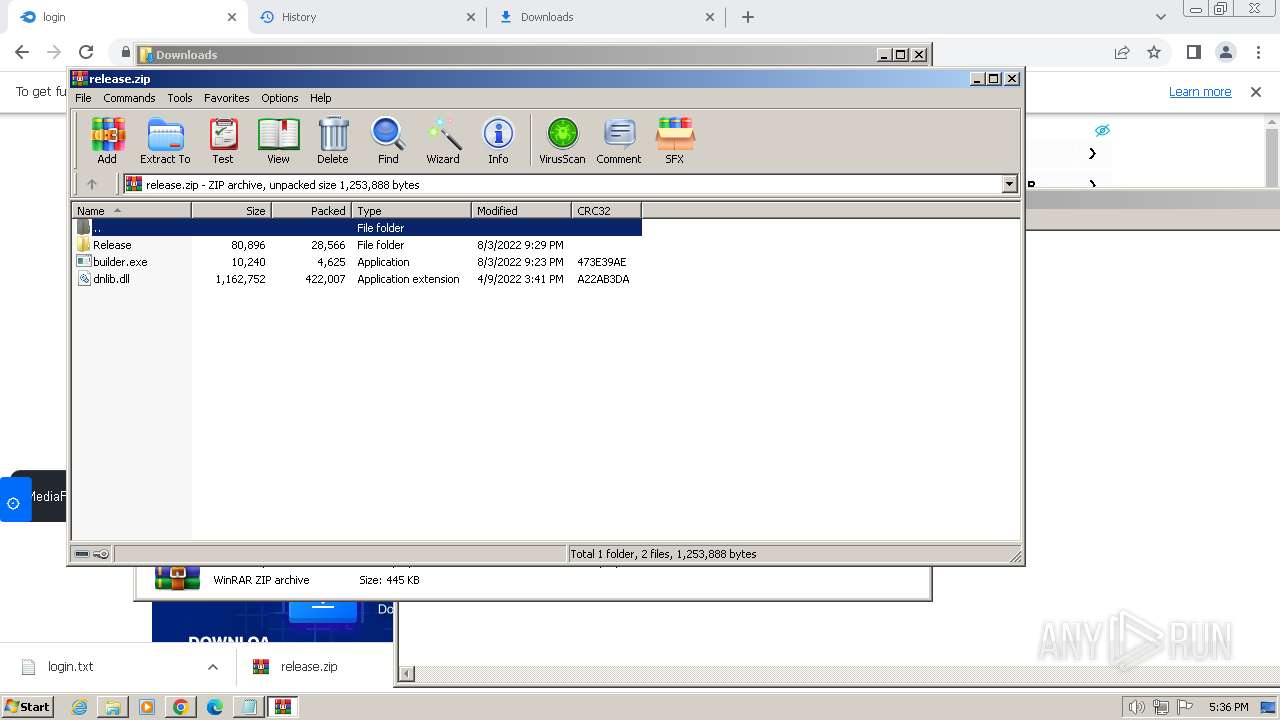Viewport: 1280px width, 720px height.
Task: Reload the browser page
Action: (86, 52)
